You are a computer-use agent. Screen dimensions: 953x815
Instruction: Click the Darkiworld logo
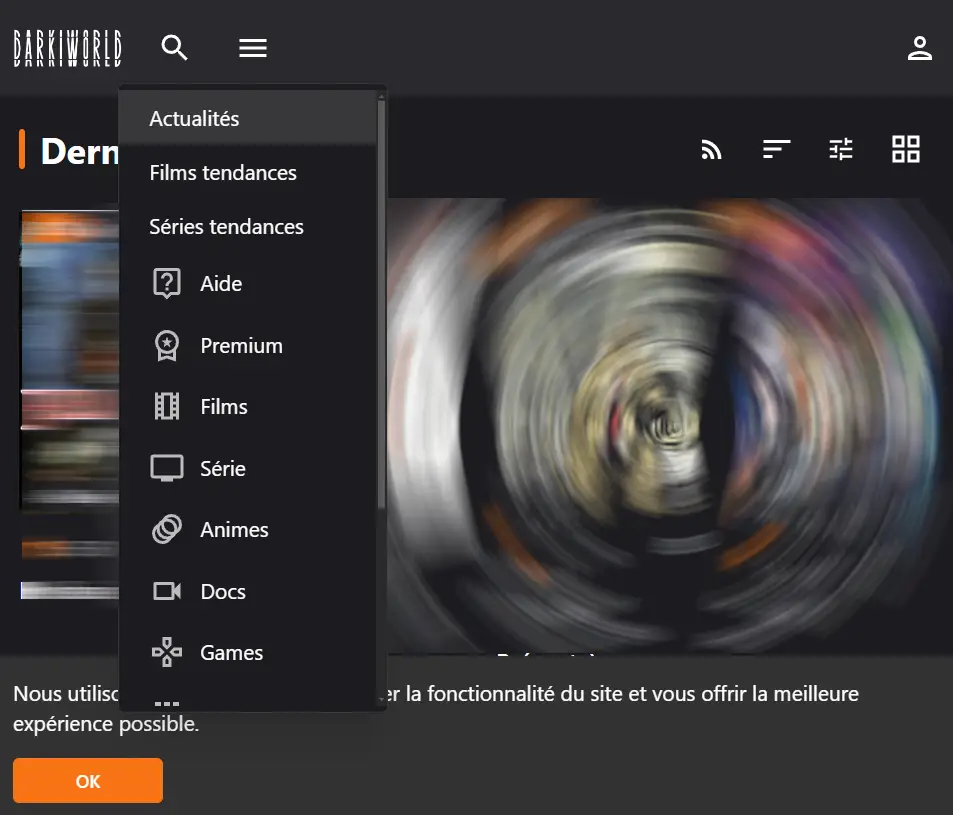click(x=66, y=47)
